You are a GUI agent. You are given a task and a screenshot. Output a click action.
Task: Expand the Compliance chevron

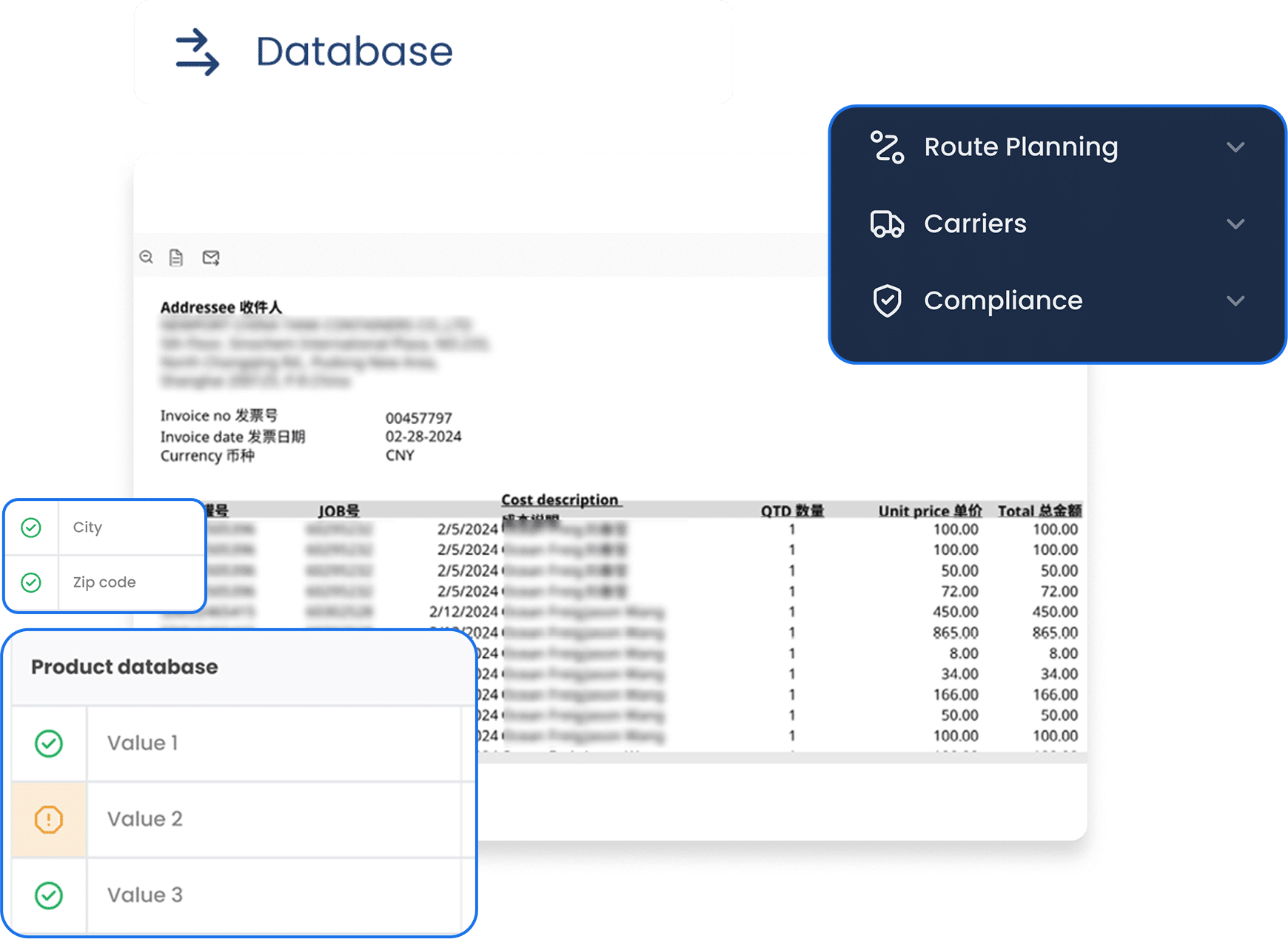coord(1235,300)
